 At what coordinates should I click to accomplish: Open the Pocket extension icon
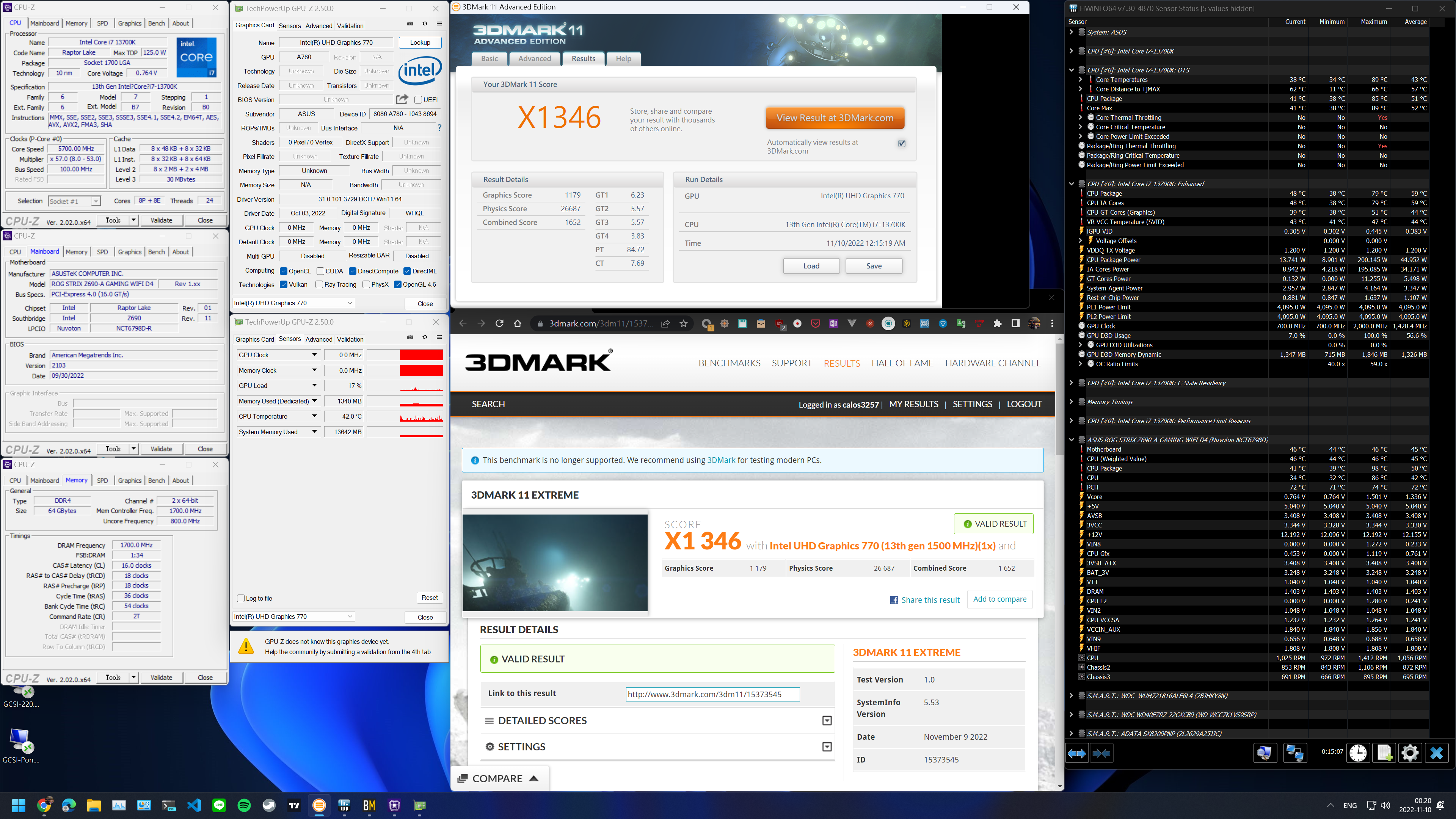point(815,323)
